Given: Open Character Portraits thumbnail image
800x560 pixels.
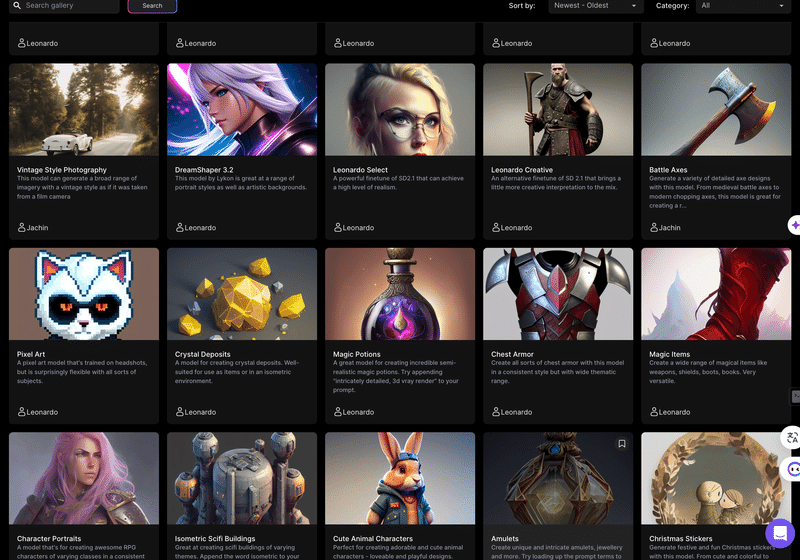Looking at the screenshot, I should pyautogui.click(x=84, y=478).
